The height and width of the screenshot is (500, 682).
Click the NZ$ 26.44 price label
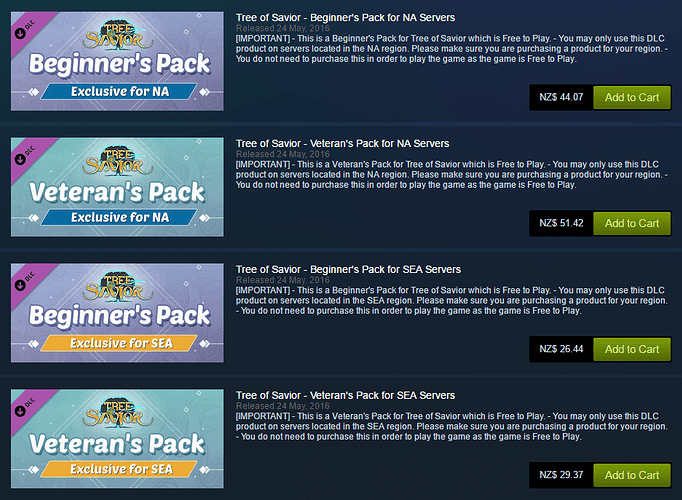point(561,349)
